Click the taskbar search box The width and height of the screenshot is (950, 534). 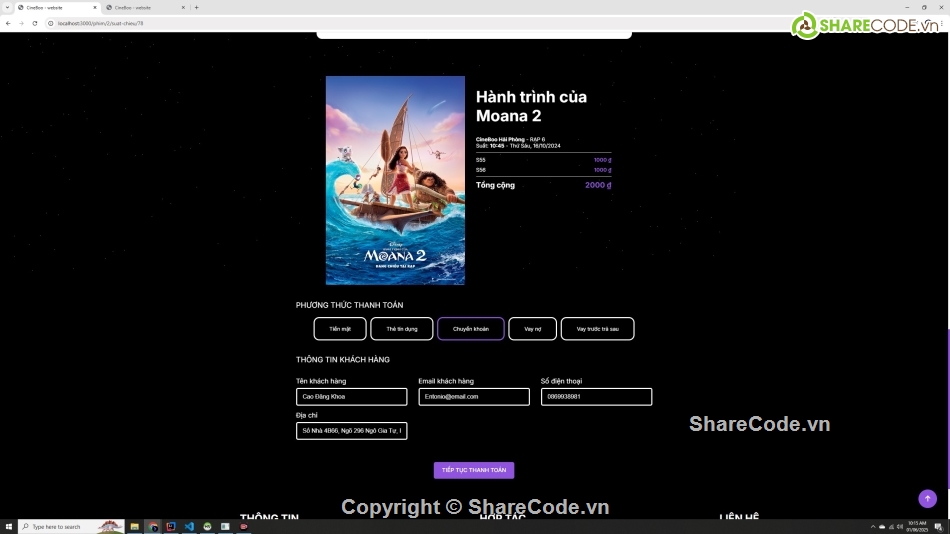(x=71, y=527)
